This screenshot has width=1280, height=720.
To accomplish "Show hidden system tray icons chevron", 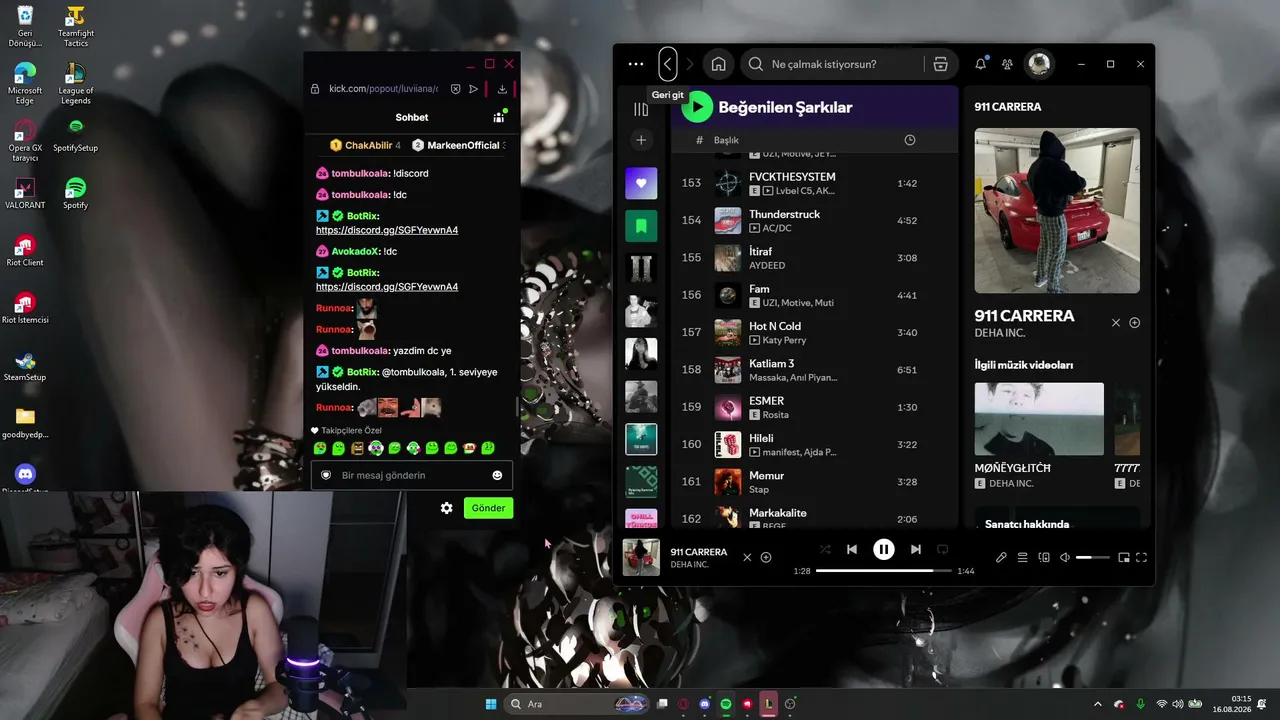I will pos(1098,704).
